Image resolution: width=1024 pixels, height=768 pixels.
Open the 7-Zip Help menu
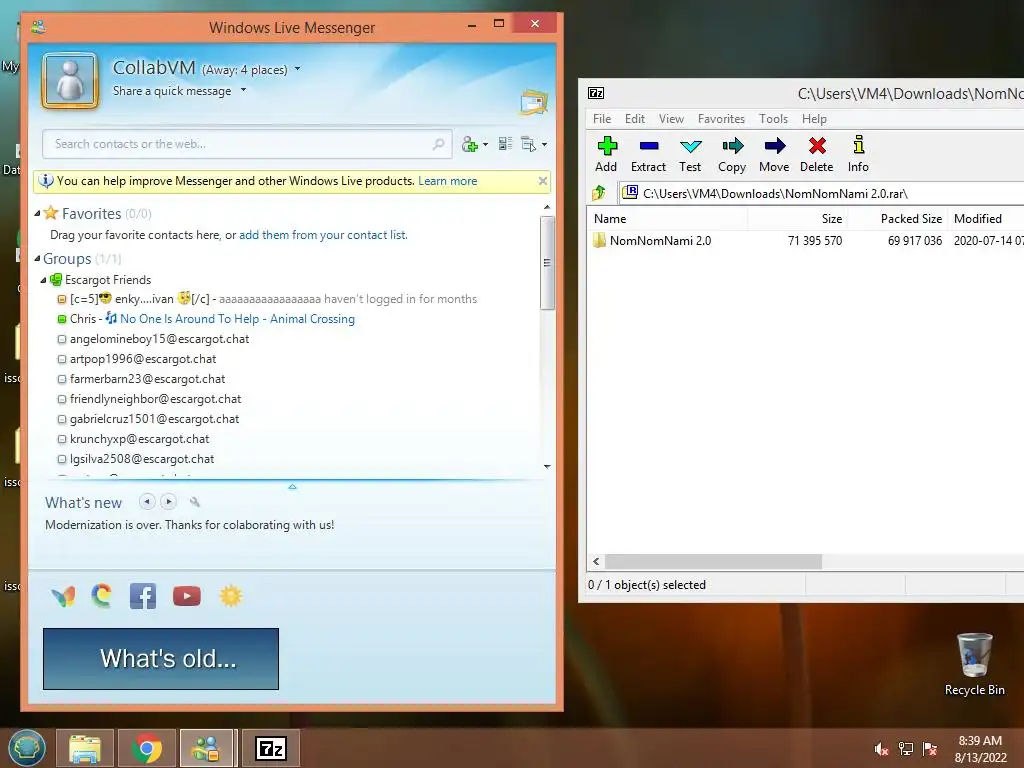(x=814, y=119)
